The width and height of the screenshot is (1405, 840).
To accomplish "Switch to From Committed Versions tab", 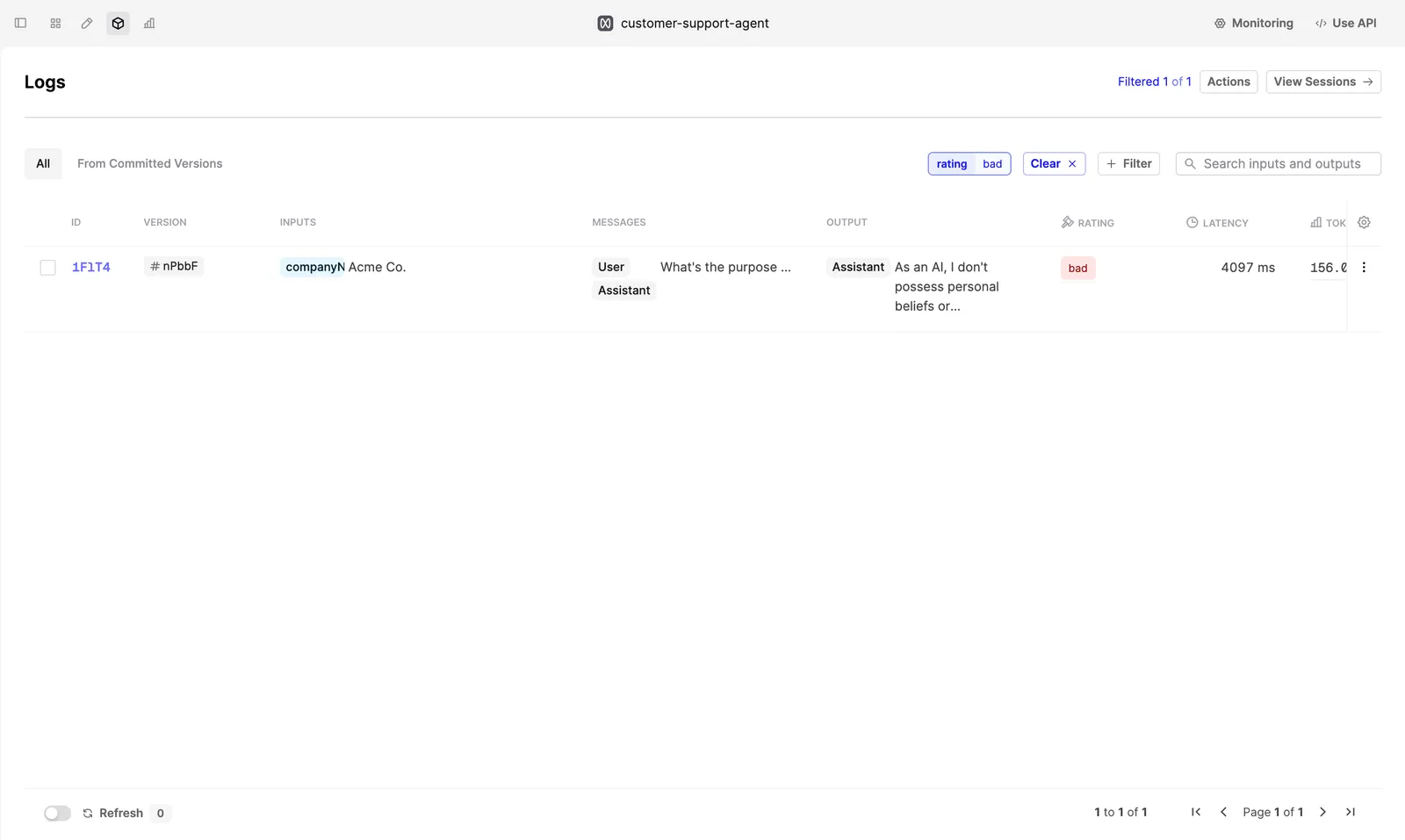I will pos(149,163).
